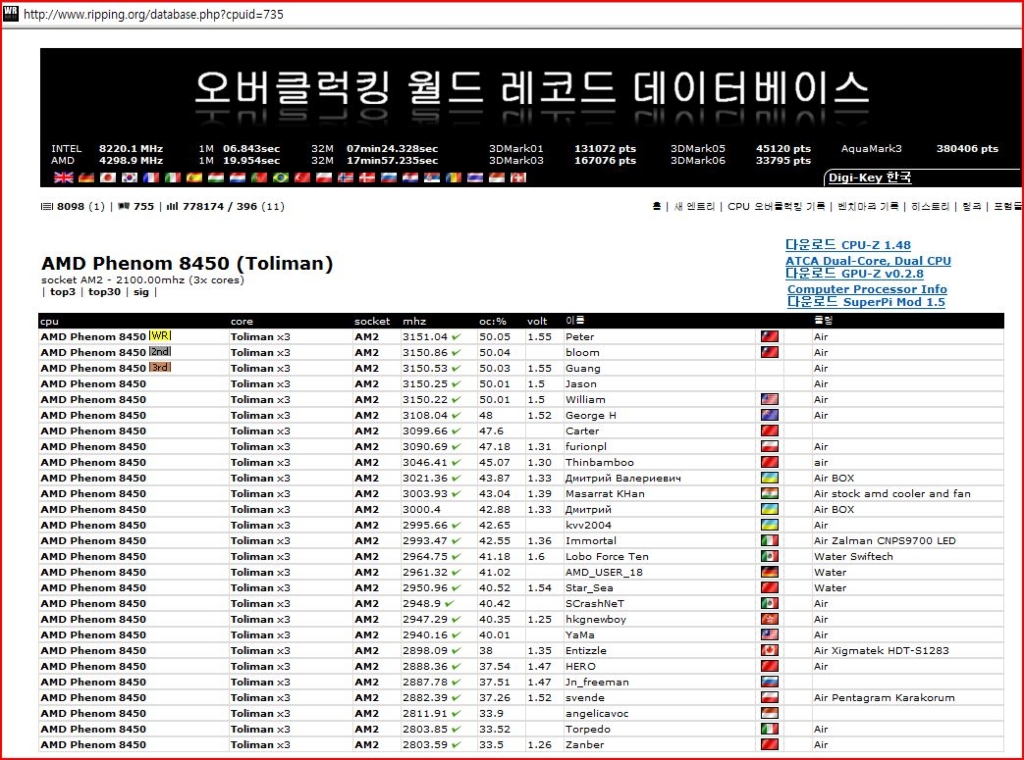Screen dimensions: 1024x760
Task: Select the Spanish flag language icon
Action: [x=194, y=178]
